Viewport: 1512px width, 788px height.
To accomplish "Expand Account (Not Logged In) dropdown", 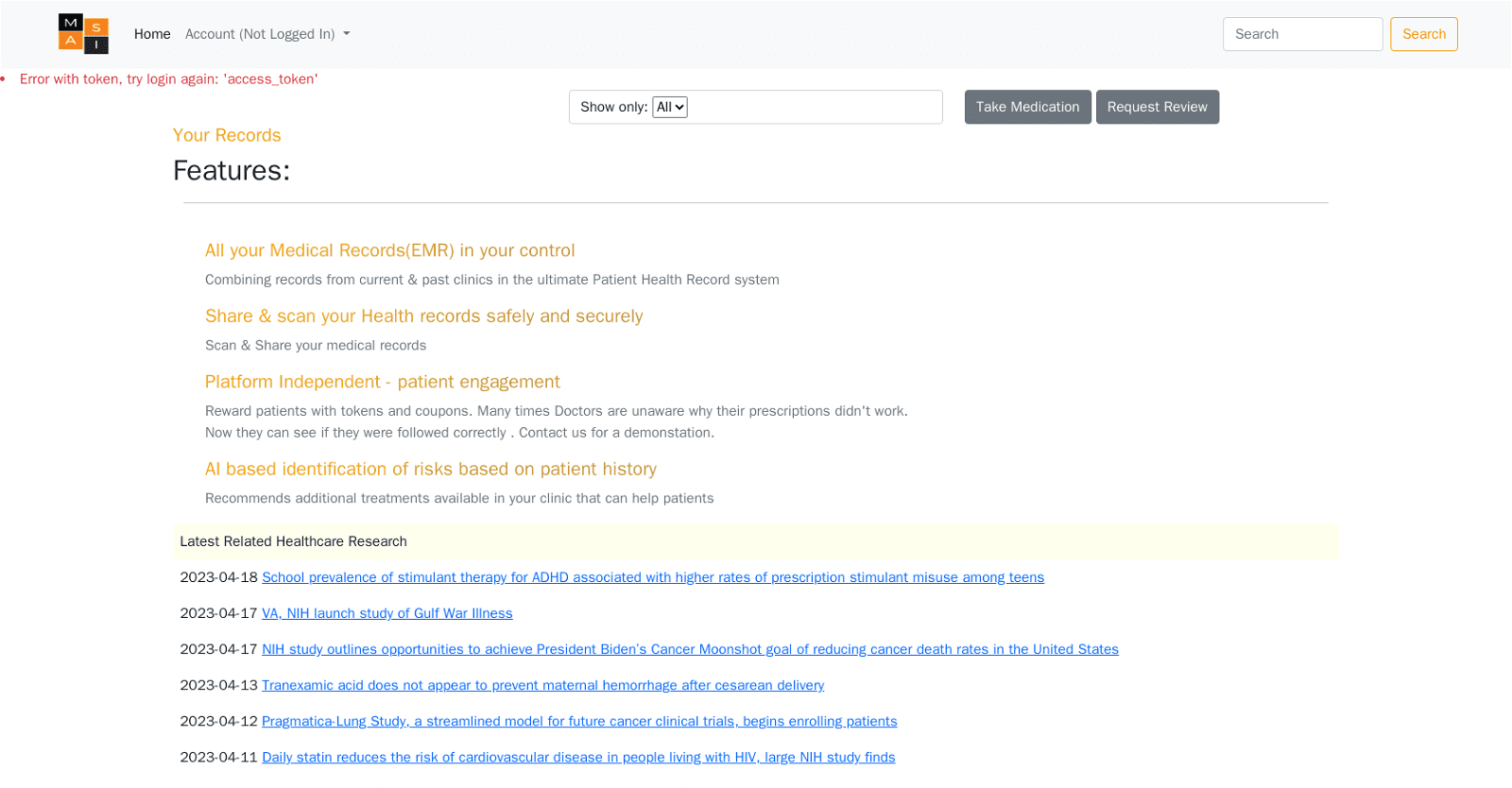I will (x=267, y=34).
